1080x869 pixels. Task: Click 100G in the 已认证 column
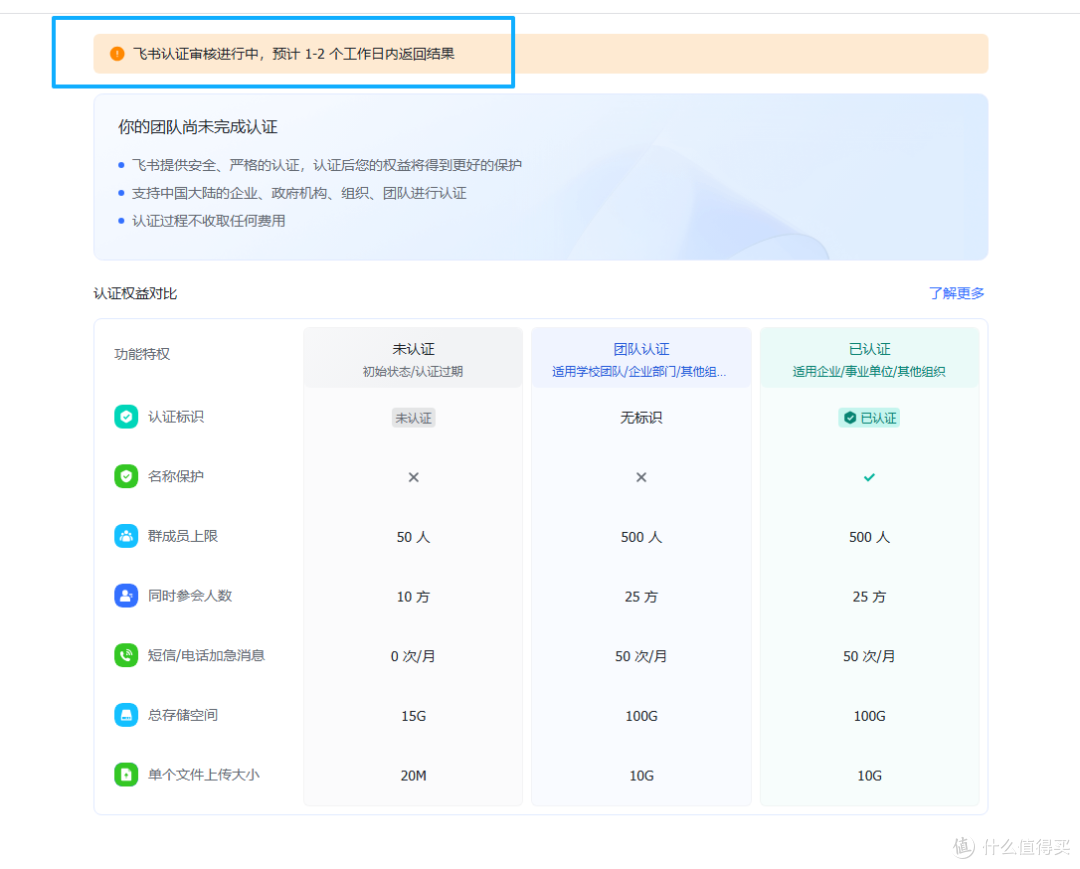[x=869, y=716]
